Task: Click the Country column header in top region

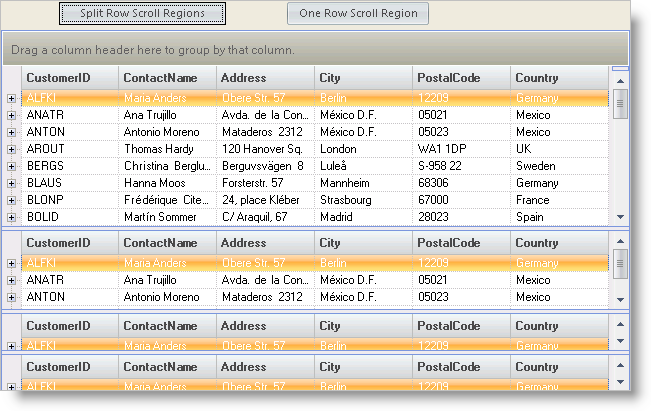Action: pos(558,77)
